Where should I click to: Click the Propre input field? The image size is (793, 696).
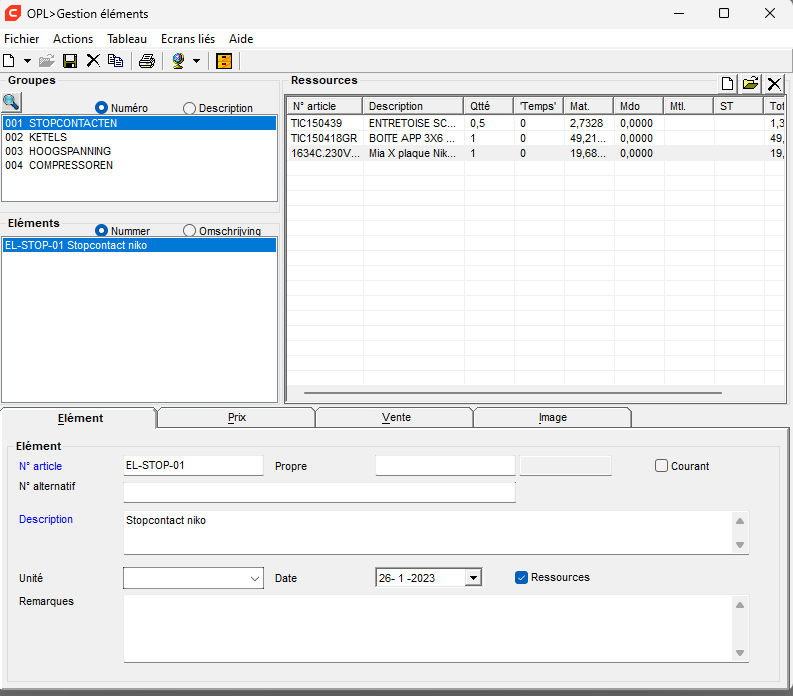click(x=445, y=465)
